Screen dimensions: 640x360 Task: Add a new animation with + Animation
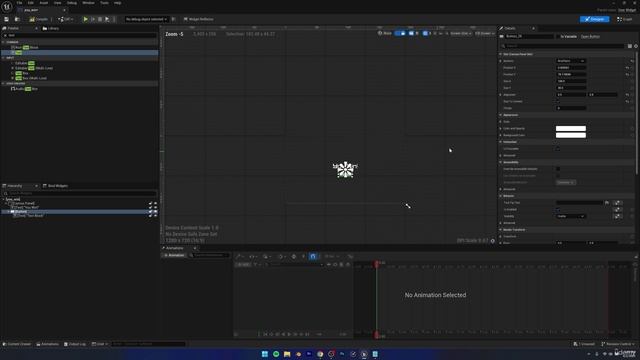[x=174, y=255]
